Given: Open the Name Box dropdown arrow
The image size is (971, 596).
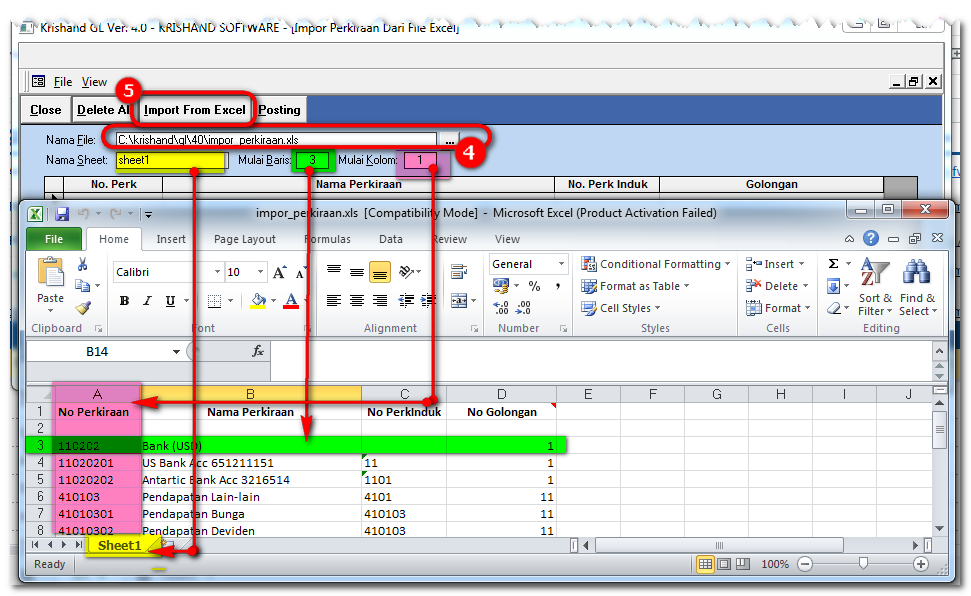Looking at the screenshot, I should click(176, 352).
